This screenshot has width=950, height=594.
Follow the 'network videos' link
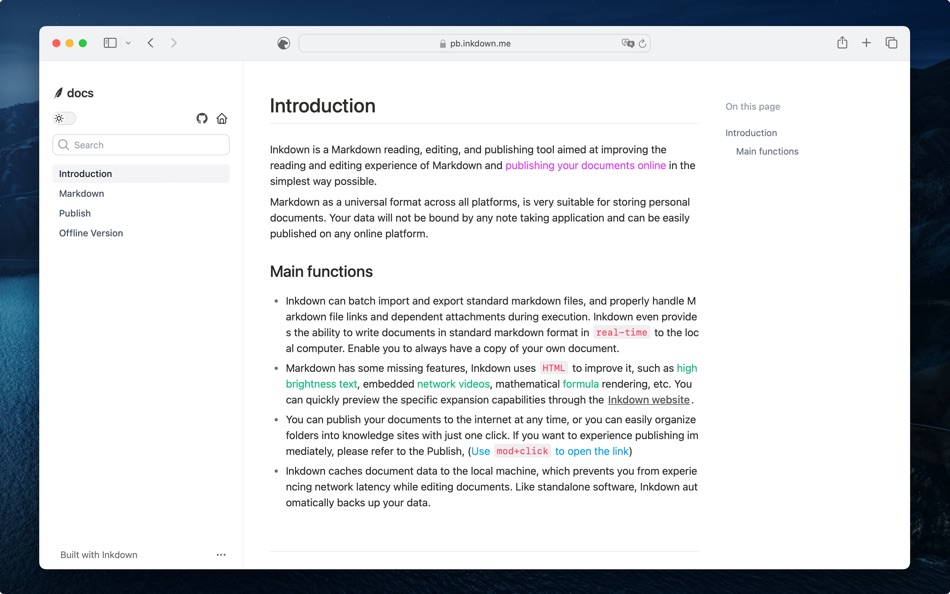(x=453, y=384)
